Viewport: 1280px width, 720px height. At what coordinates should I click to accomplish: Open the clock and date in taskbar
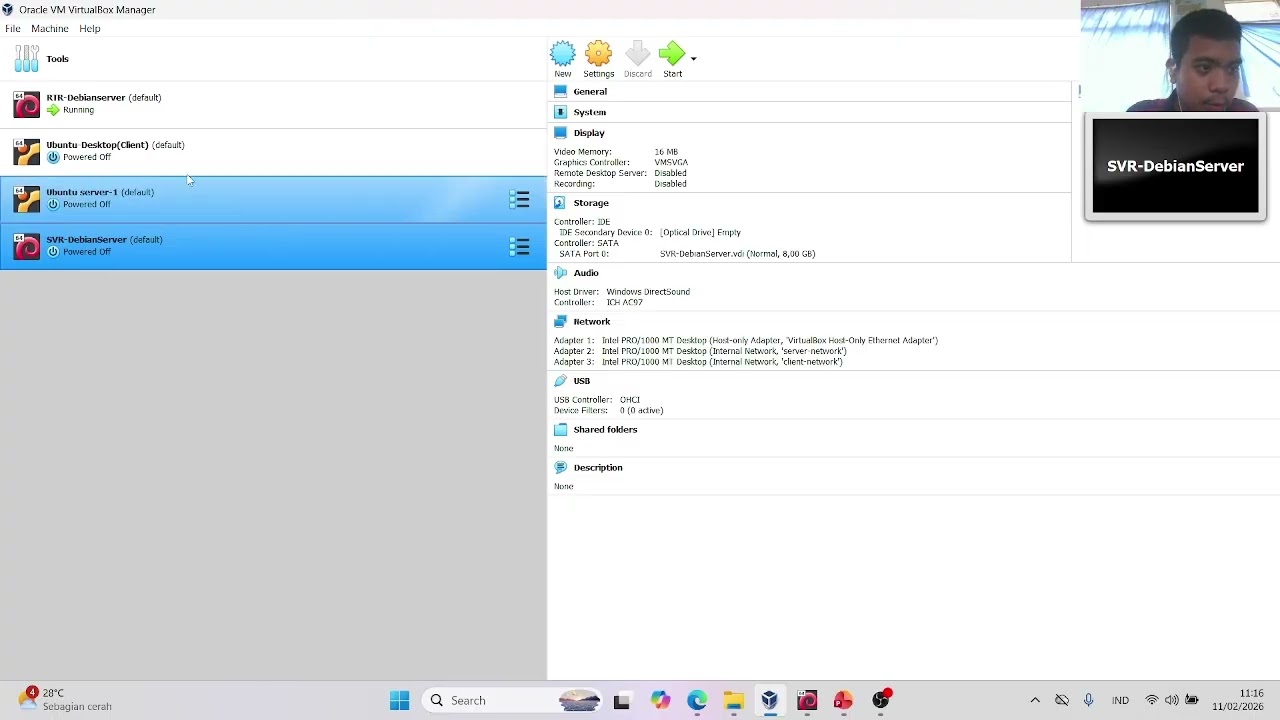coord(1238,700)
